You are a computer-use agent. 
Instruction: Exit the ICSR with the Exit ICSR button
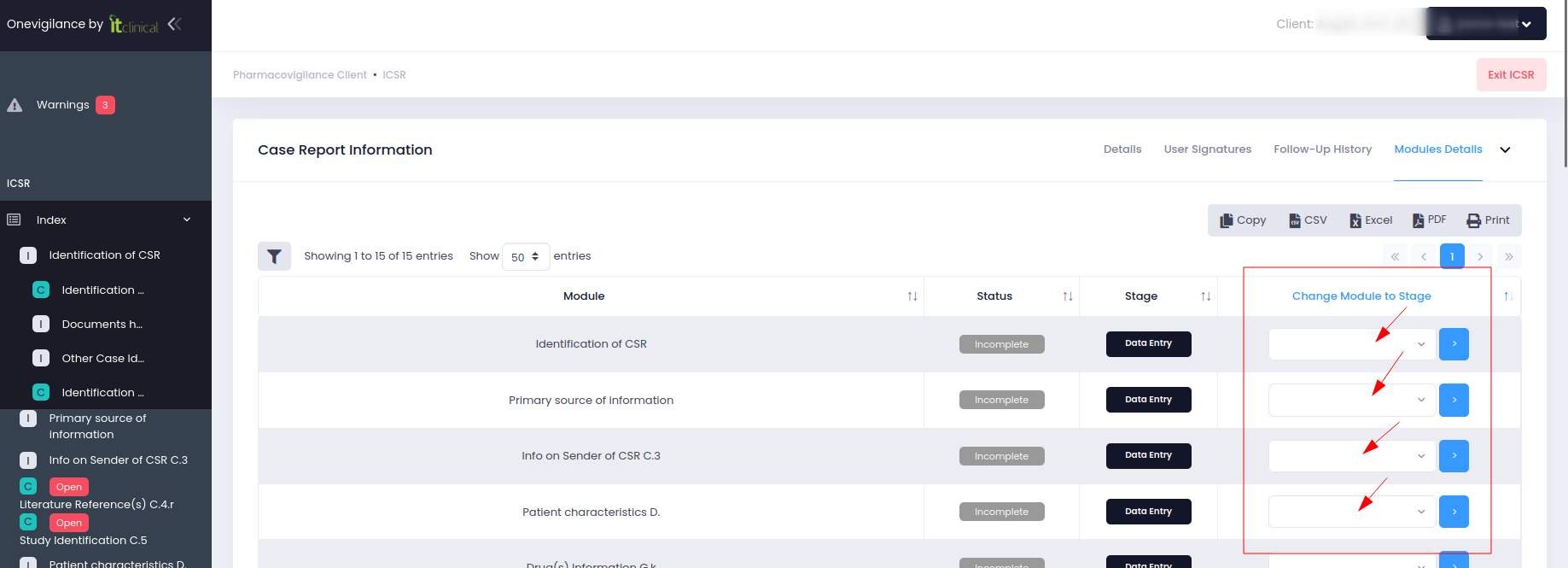[x=1511, y=75]
